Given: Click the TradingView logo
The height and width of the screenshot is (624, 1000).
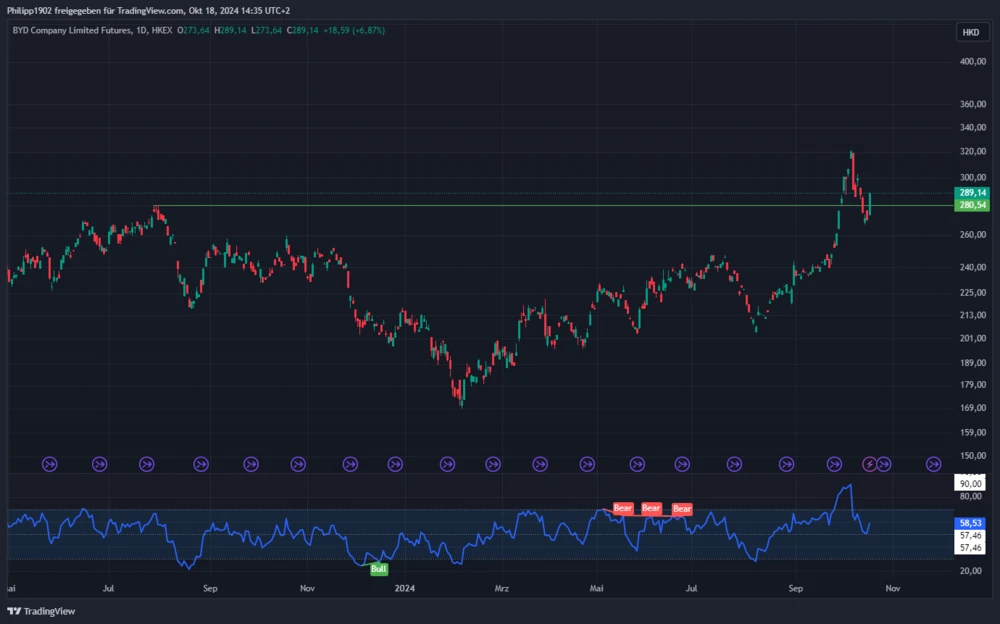Looking at the screenshot, I should point(41,611).
